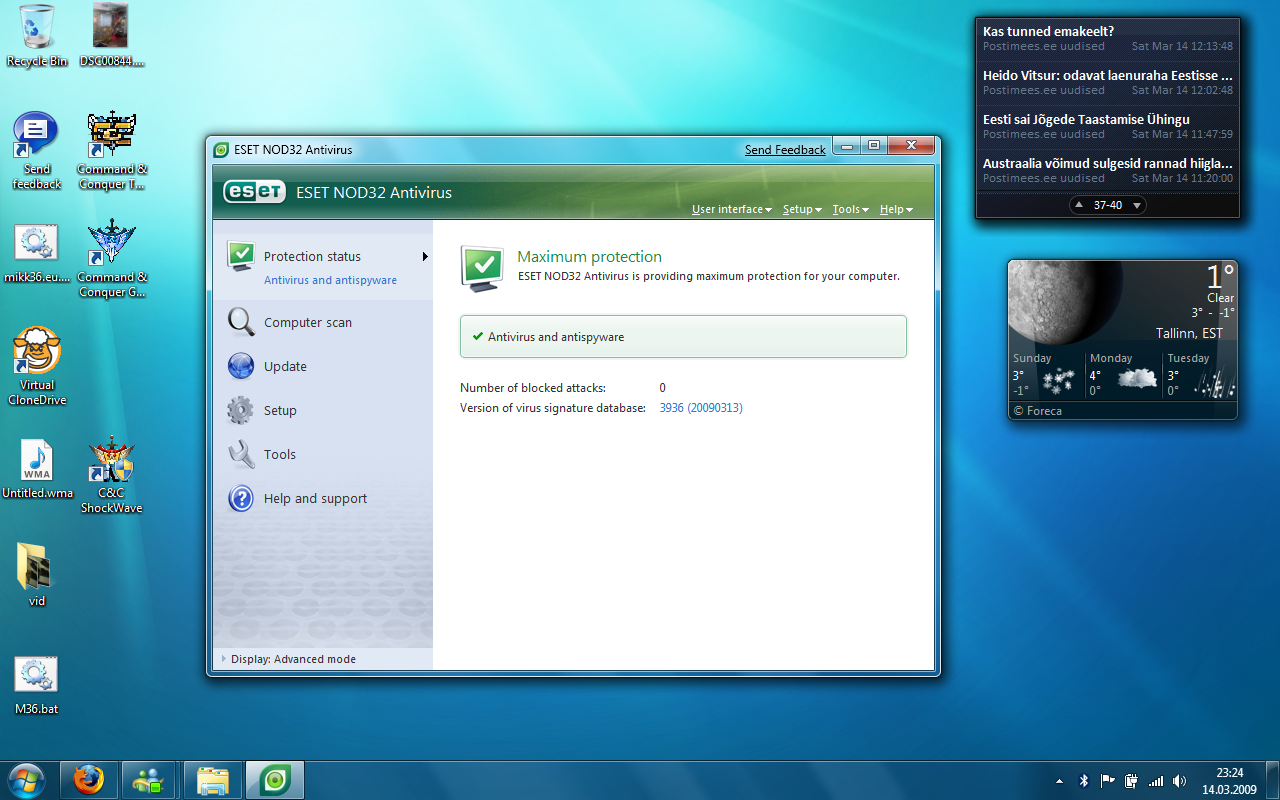
Task: Open headline 'Austraalia võimud sulgesid rannad'
Action: point(1107,163)
